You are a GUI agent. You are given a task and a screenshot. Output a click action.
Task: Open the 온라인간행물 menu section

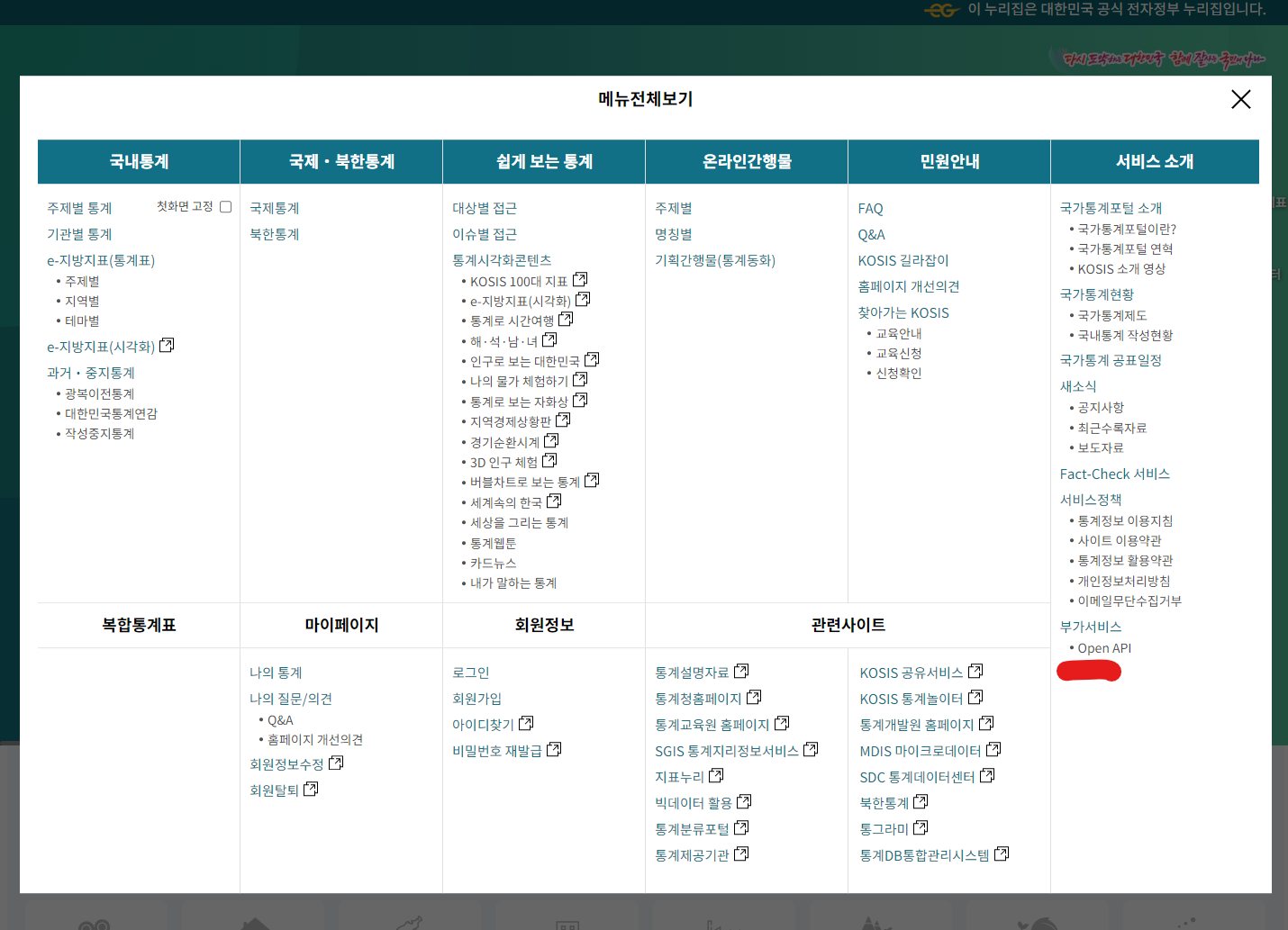[746, 161]
